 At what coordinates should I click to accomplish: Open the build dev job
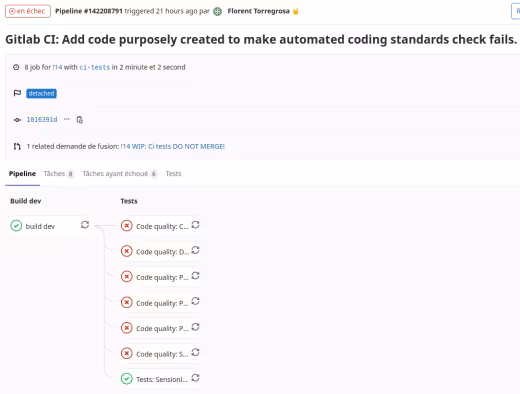click(40, 226)
